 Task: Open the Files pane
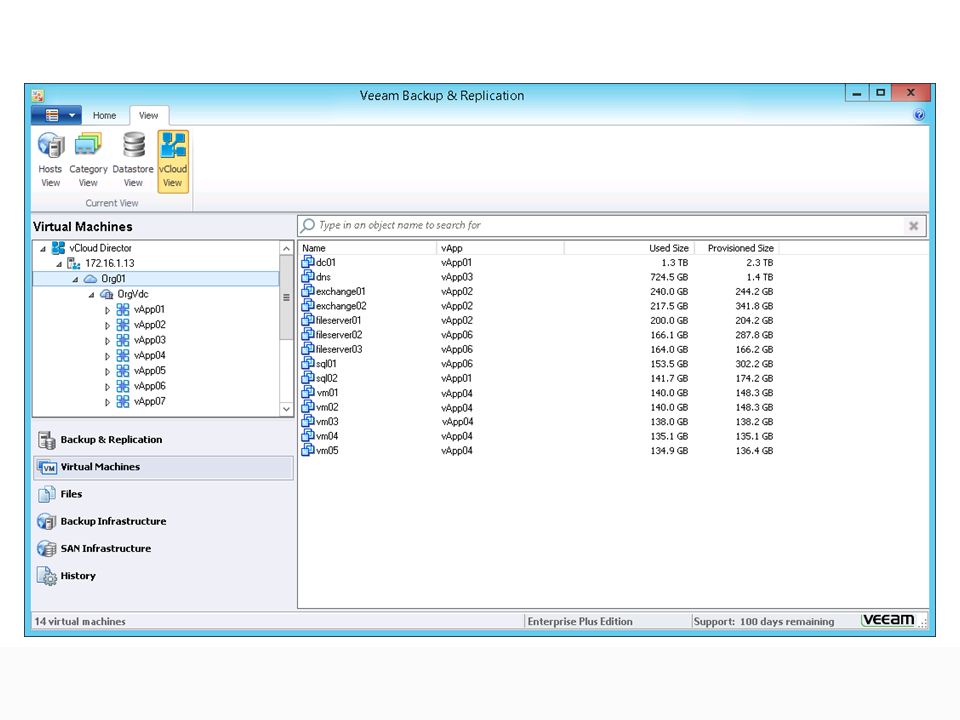[163, 494]
